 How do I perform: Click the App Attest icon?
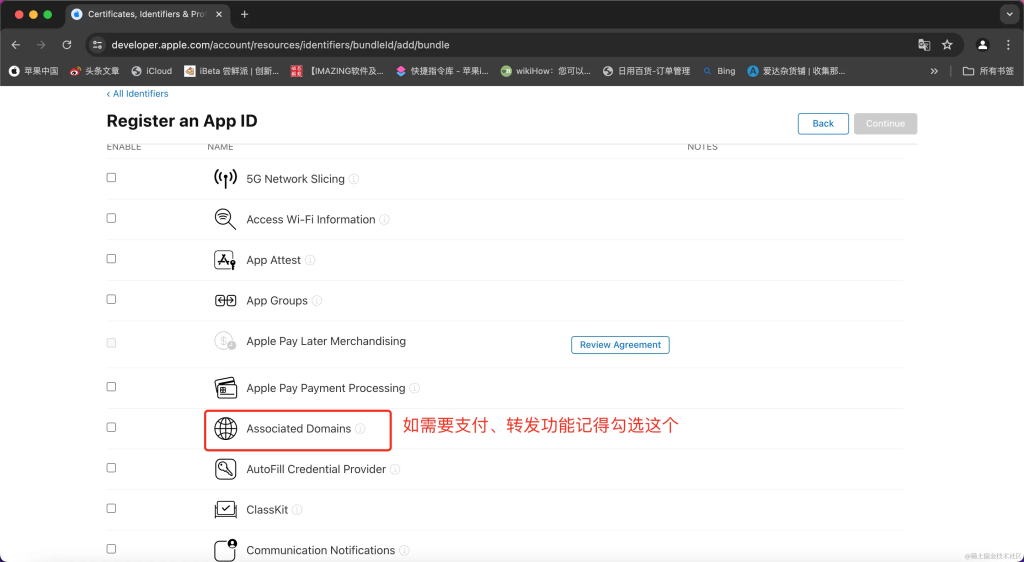tap(225, 260)
